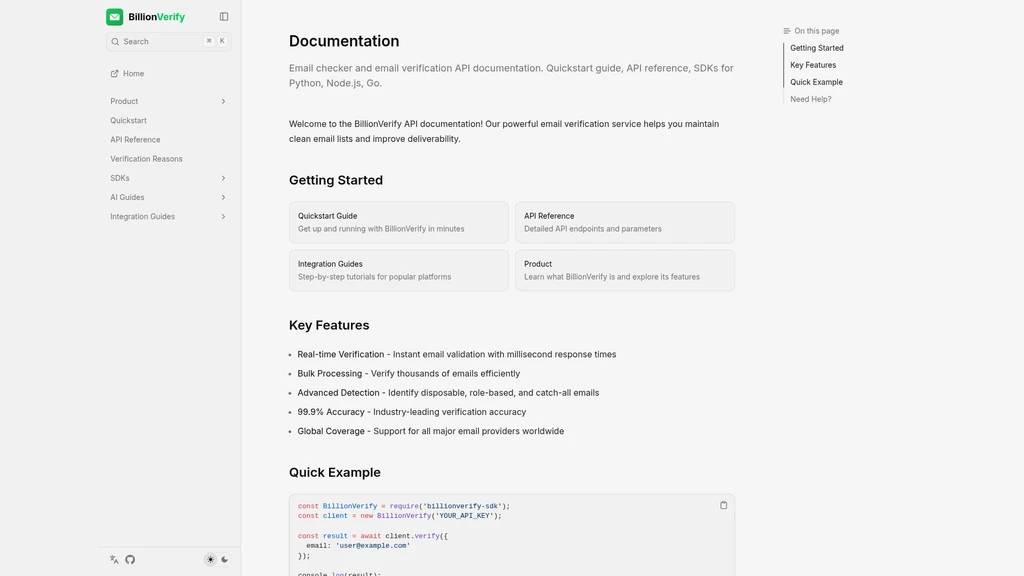Expand the Integration Guides sidebar chevron
This screenshot has width=1024, height=576.
click(x=223, y=217)
